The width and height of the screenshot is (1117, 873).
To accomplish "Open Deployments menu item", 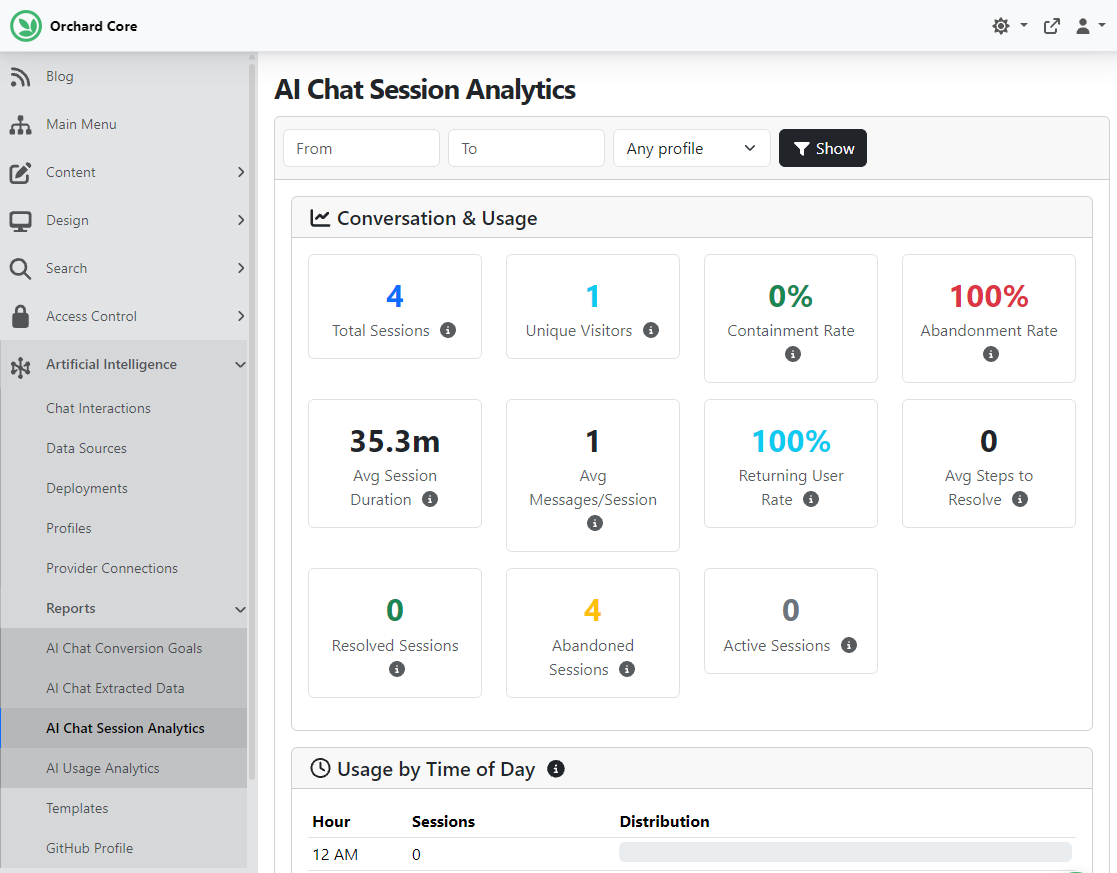I will tap(87, 488).
